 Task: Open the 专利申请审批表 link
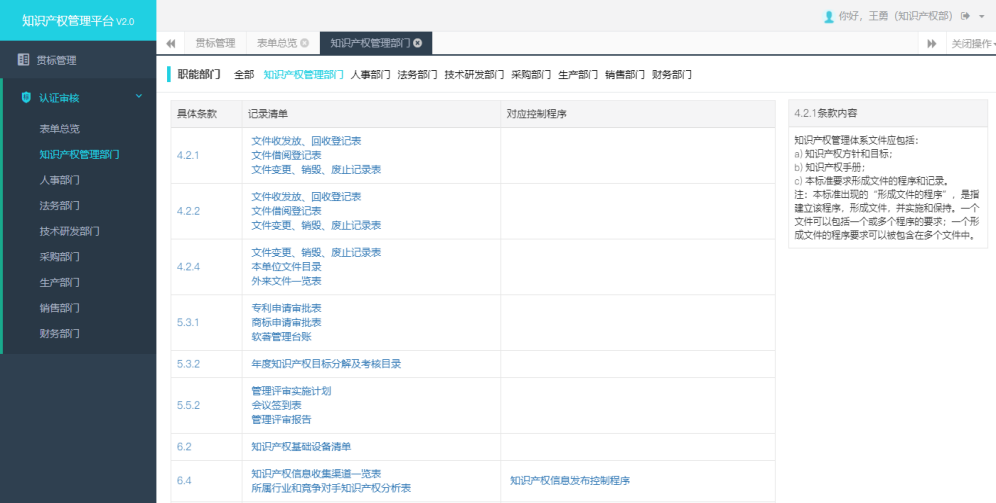[x=286, y=308]
